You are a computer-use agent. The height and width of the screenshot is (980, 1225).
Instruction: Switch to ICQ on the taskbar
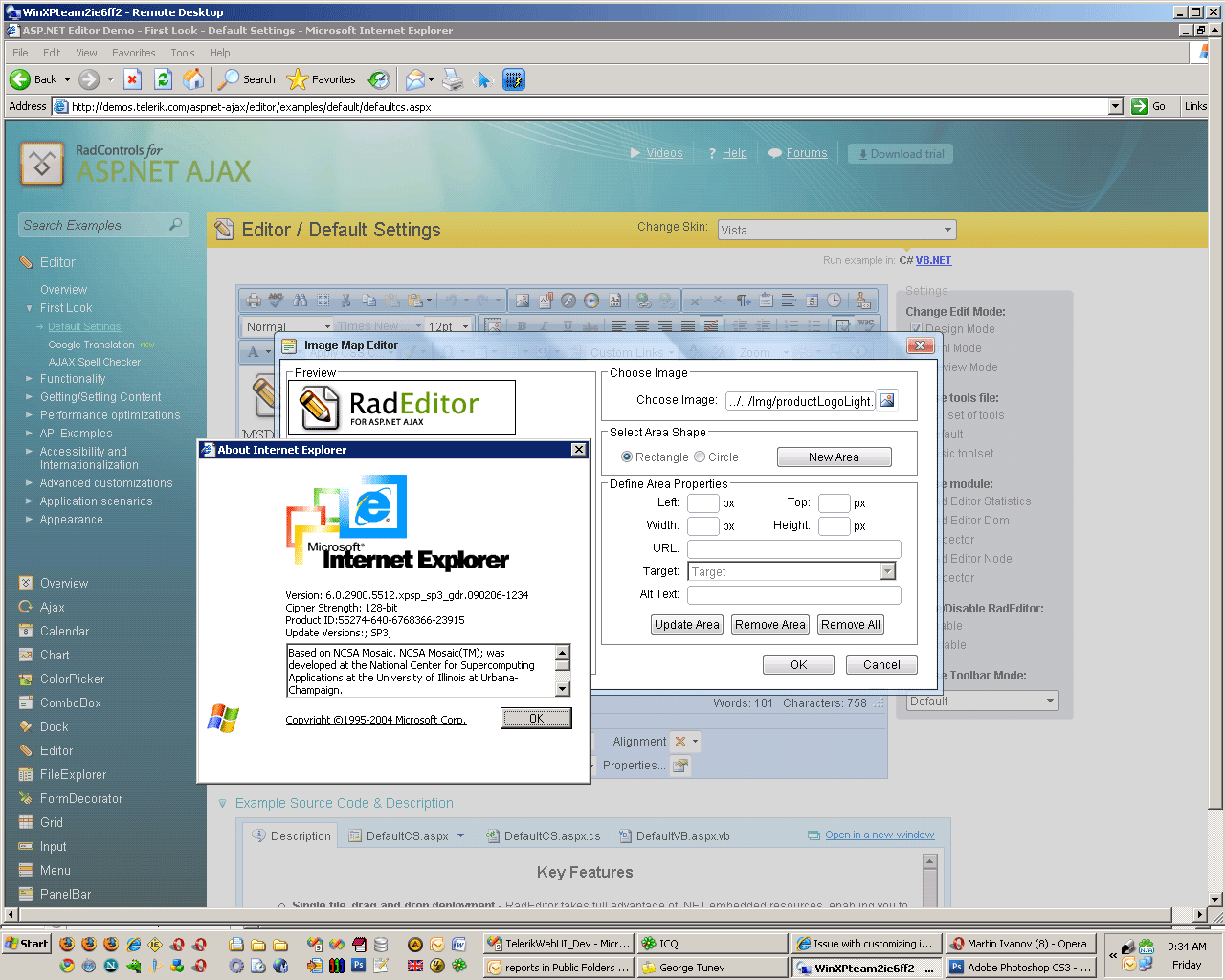pyautogui.click(x=711, y=944)
